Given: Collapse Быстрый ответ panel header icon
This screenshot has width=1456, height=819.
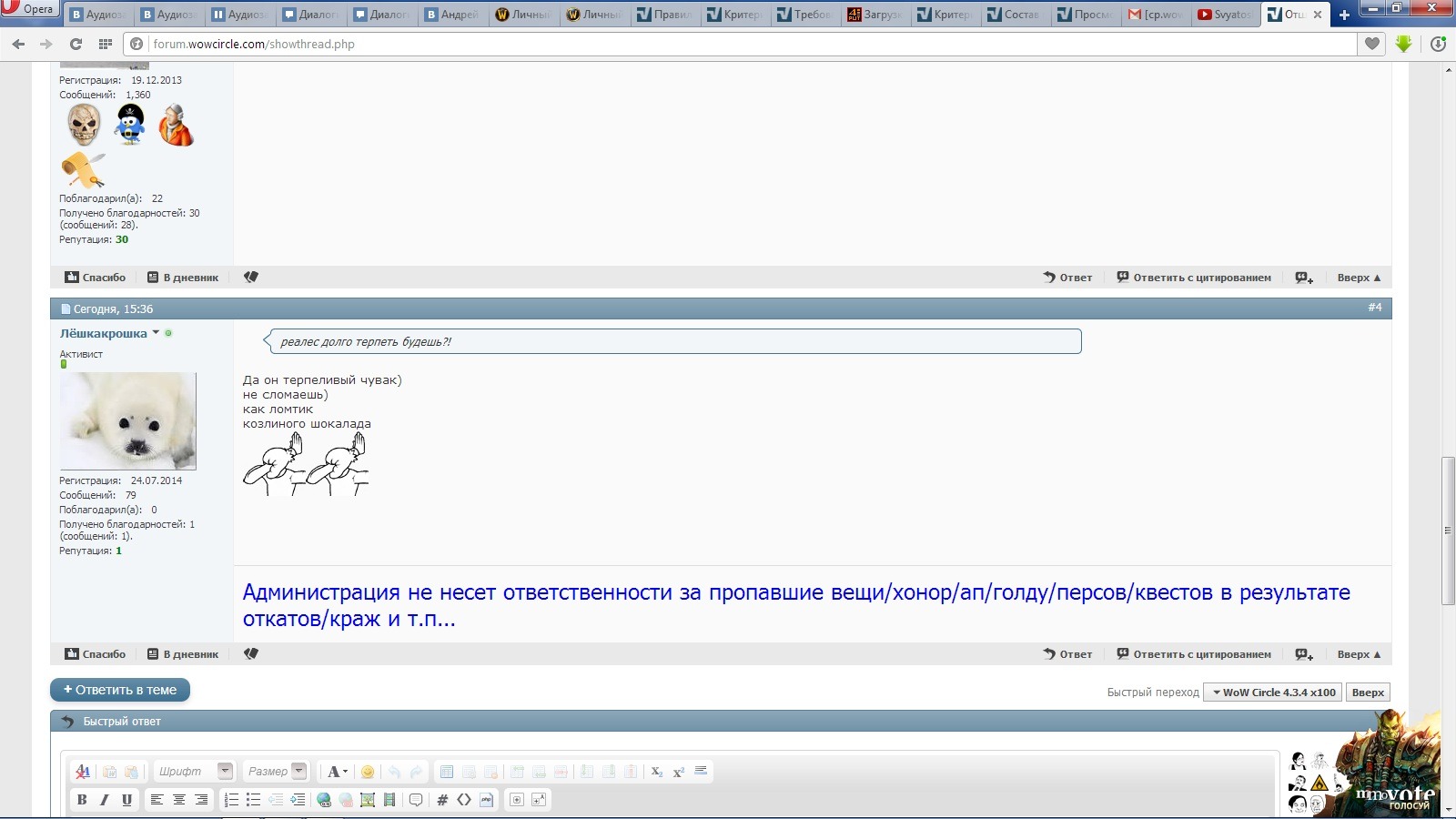Looking at the screenshot, I should [67, 722].
